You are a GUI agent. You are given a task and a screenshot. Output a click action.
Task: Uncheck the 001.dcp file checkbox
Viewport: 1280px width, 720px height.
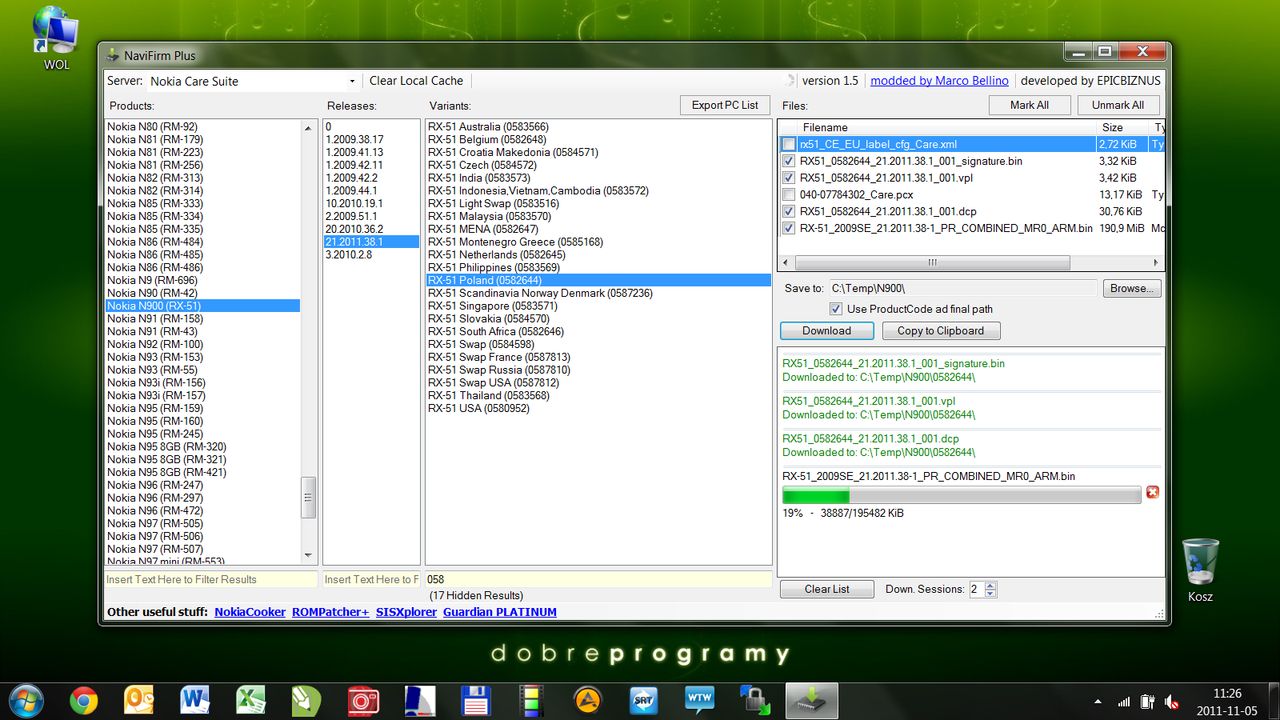pyautogui.click(x=790, y=212)
